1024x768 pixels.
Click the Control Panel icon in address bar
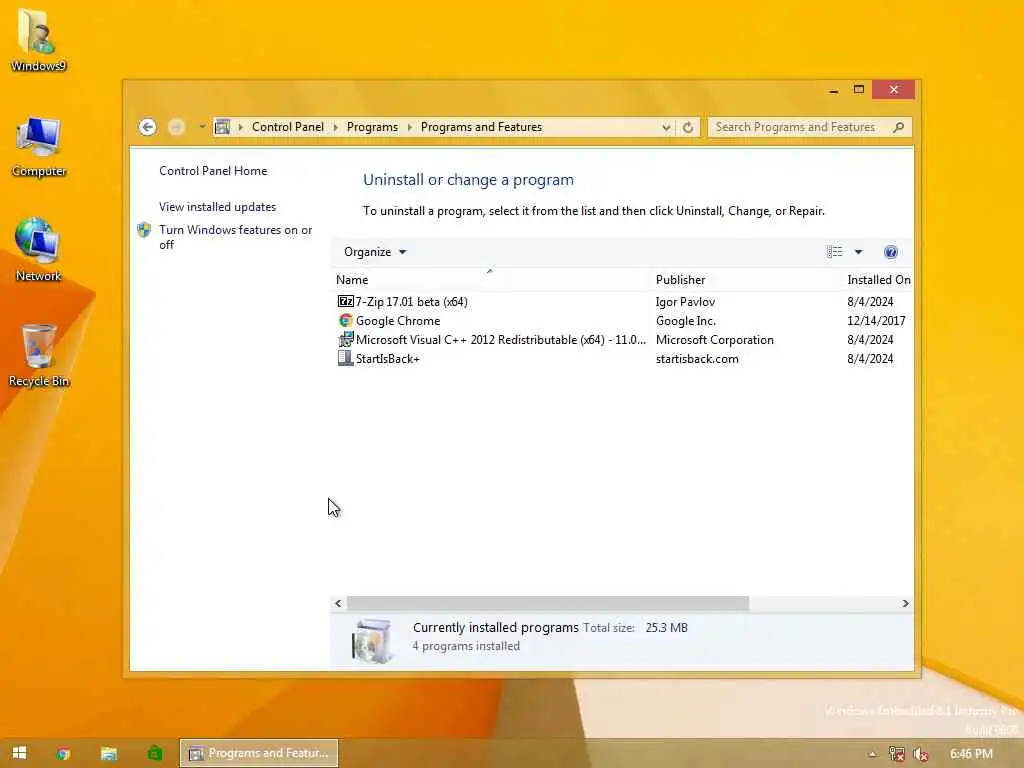[222, 127]
